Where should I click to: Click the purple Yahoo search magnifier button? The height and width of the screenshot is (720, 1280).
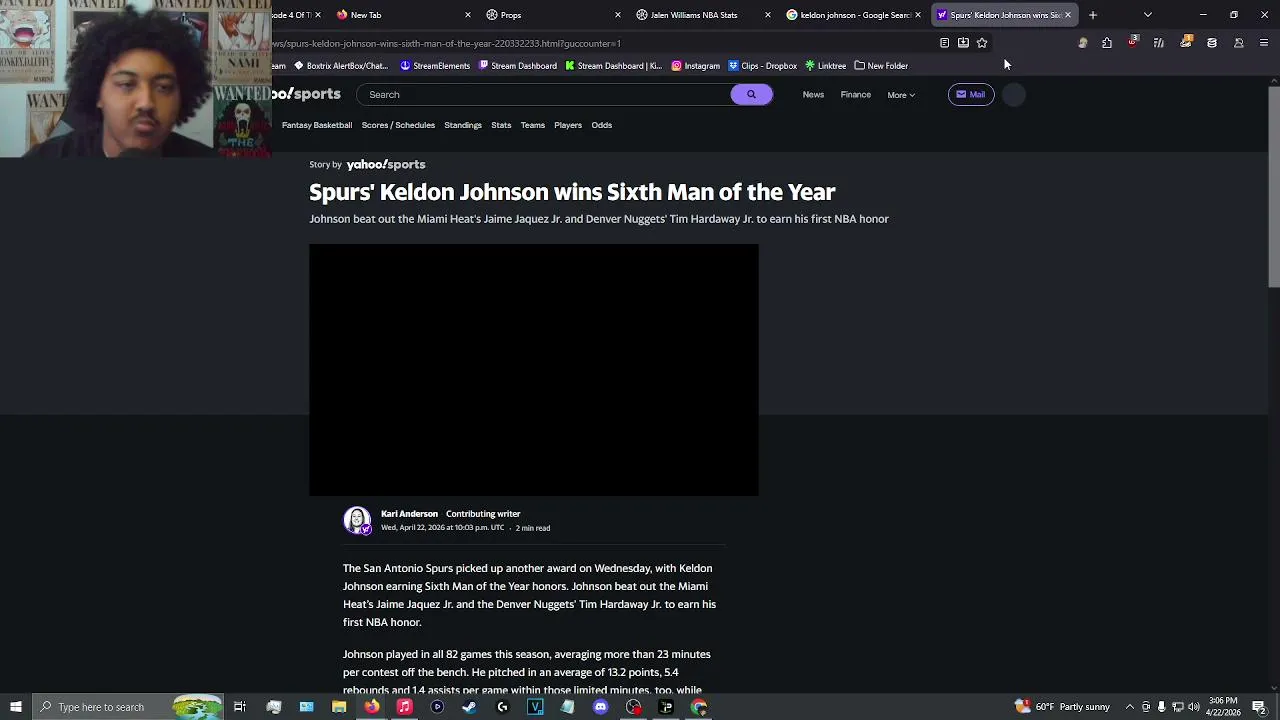click(x=751, y=94)
